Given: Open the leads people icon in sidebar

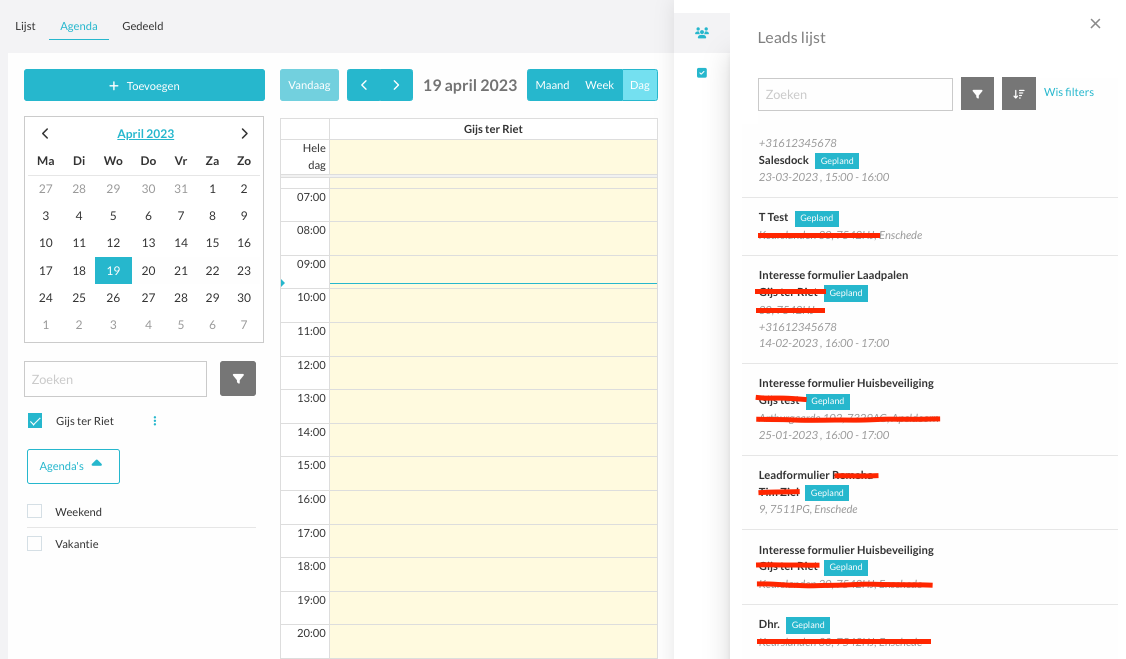Looking at the screenshot, I should 702,32.
